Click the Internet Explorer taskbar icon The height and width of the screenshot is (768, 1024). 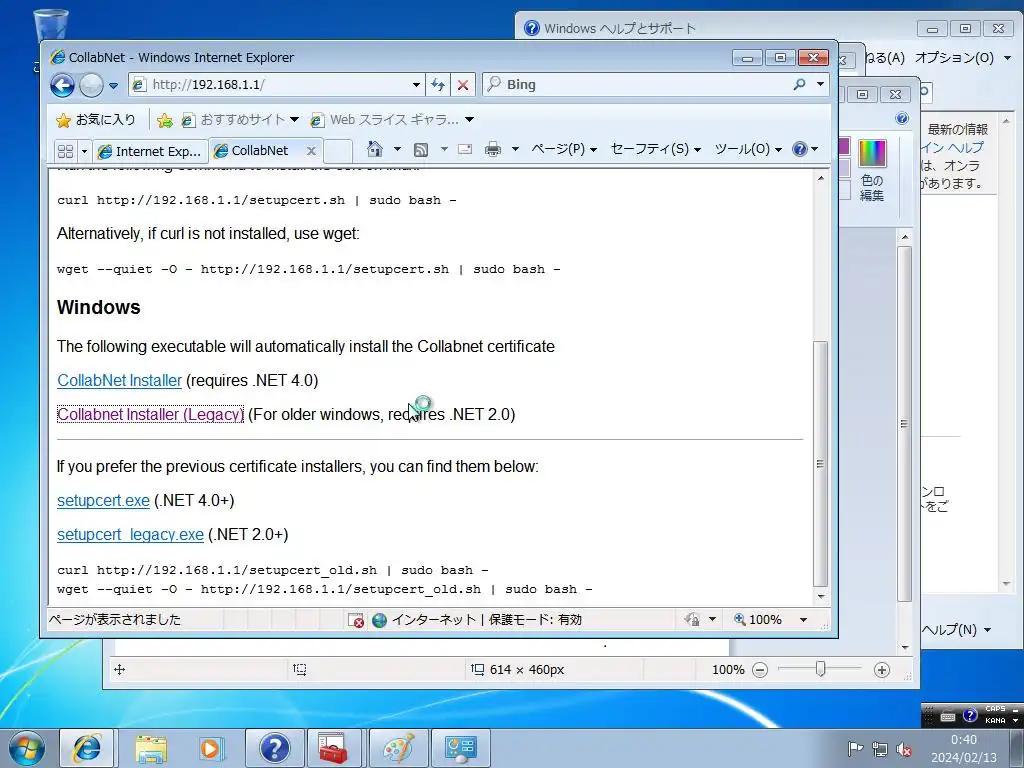(x=87, y=748)
